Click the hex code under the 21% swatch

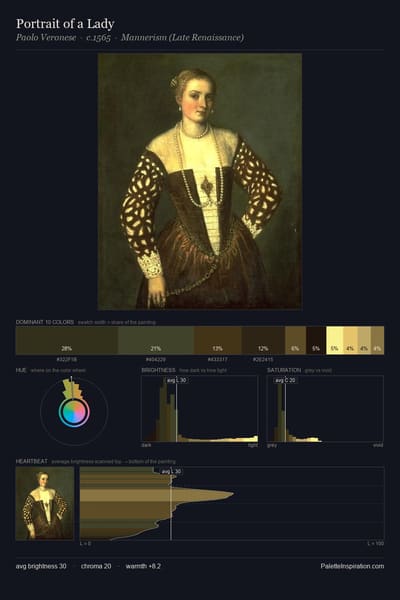click(x=156, y=360)
